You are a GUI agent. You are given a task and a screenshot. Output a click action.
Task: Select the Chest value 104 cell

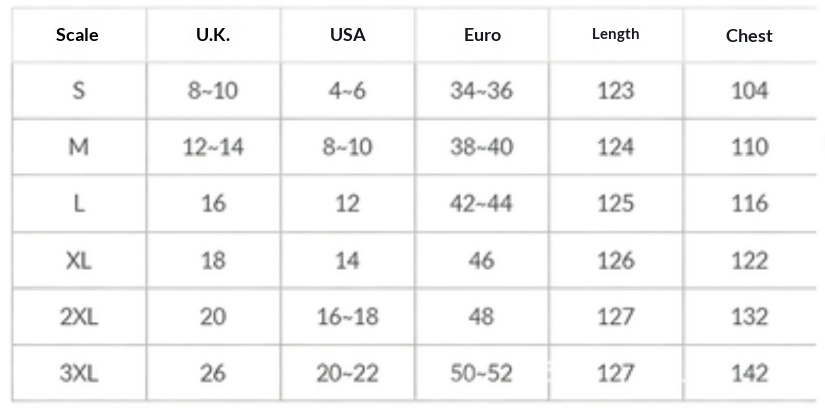[x=749, y=91]
